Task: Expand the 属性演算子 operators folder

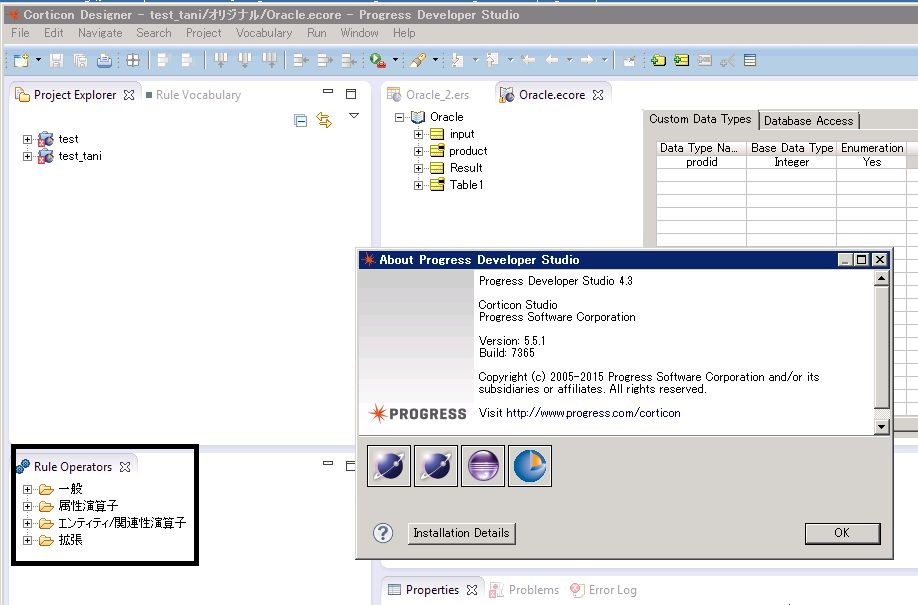Action: (27, 506)
